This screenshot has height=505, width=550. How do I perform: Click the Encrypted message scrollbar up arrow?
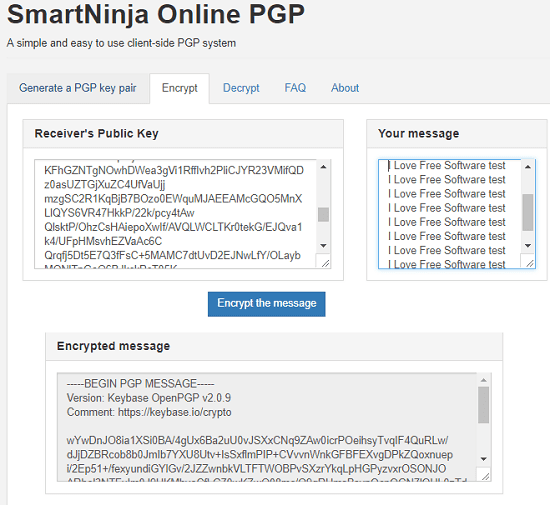(x=484, y=380)
